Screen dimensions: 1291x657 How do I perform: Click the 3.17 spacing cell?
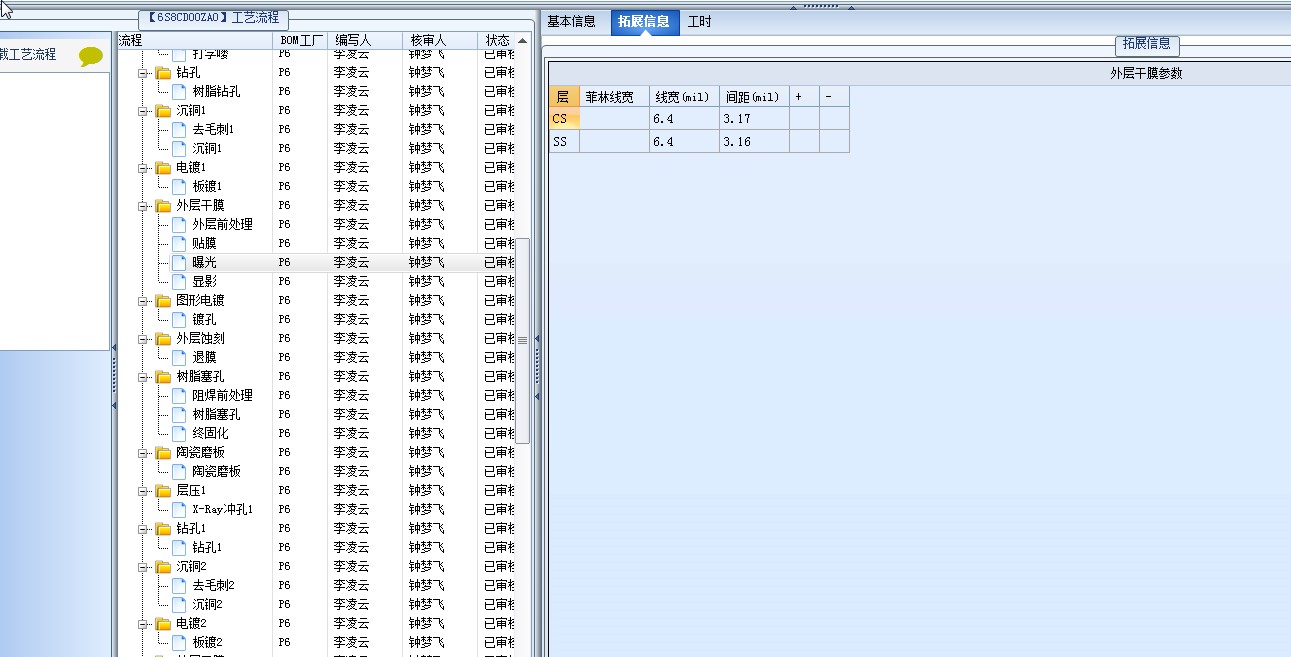pyautogui.click(x=754, y=119)
